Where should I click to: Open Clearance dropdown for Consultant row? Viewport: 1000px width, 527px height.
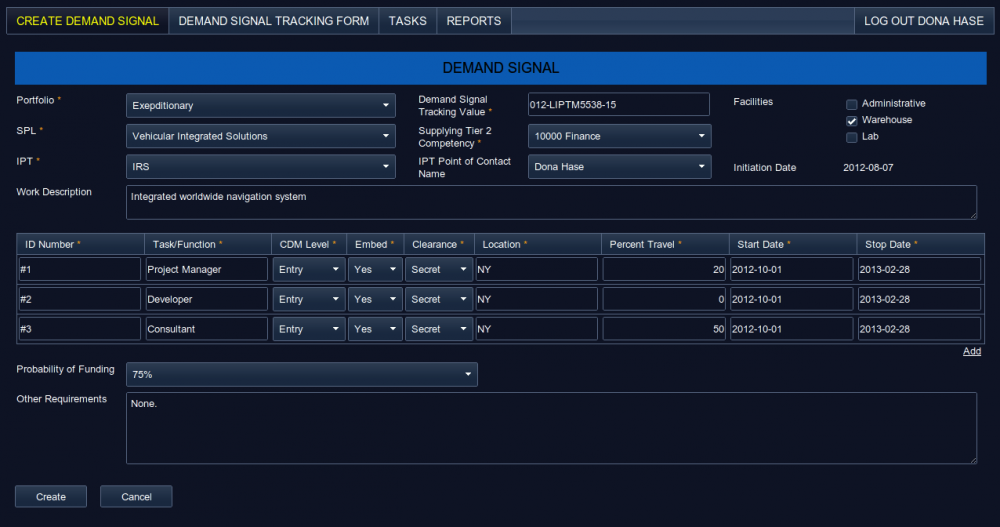click(439, 329)
